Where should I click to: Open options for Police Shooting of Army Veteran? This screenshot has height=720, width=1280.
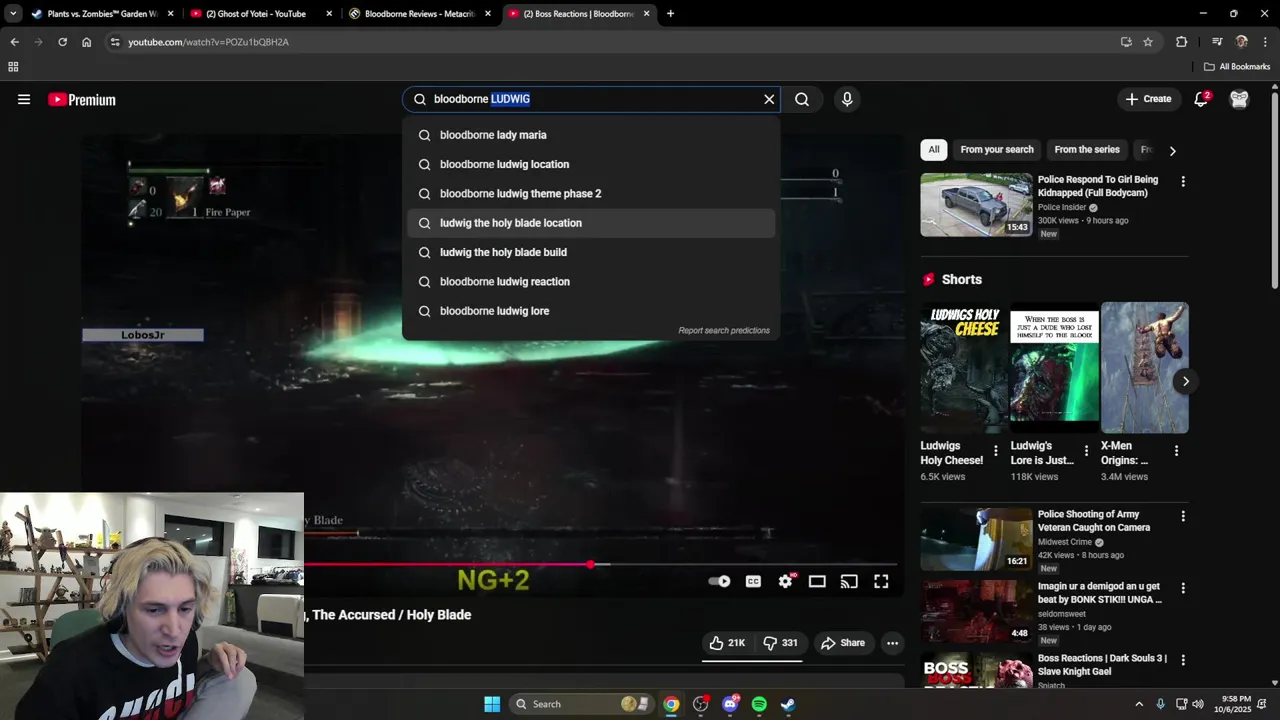click(1183, 516)
